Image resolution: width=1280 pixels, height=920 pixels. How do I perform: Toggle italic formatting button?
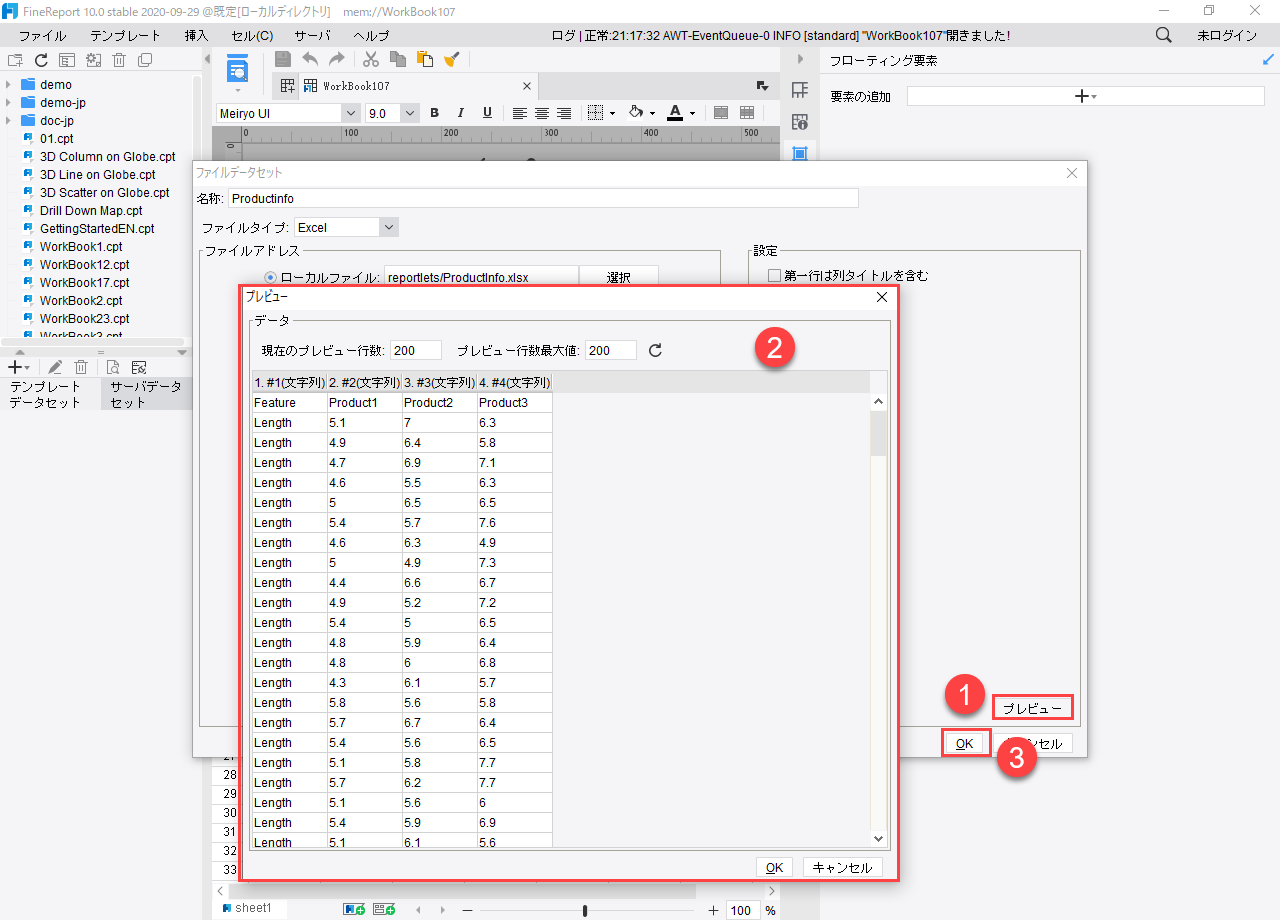pos(461,113)
